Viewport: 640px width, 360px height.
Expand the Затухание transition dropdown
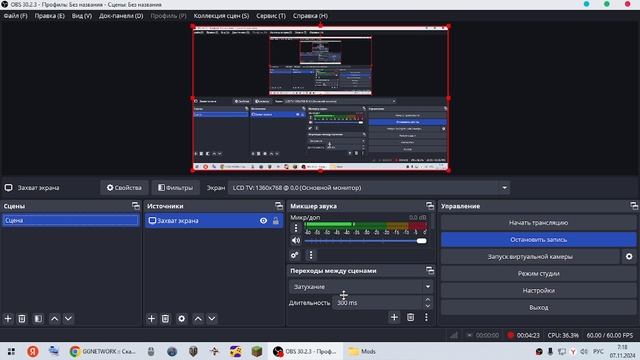pyautogui.click(x=361, y=287)
